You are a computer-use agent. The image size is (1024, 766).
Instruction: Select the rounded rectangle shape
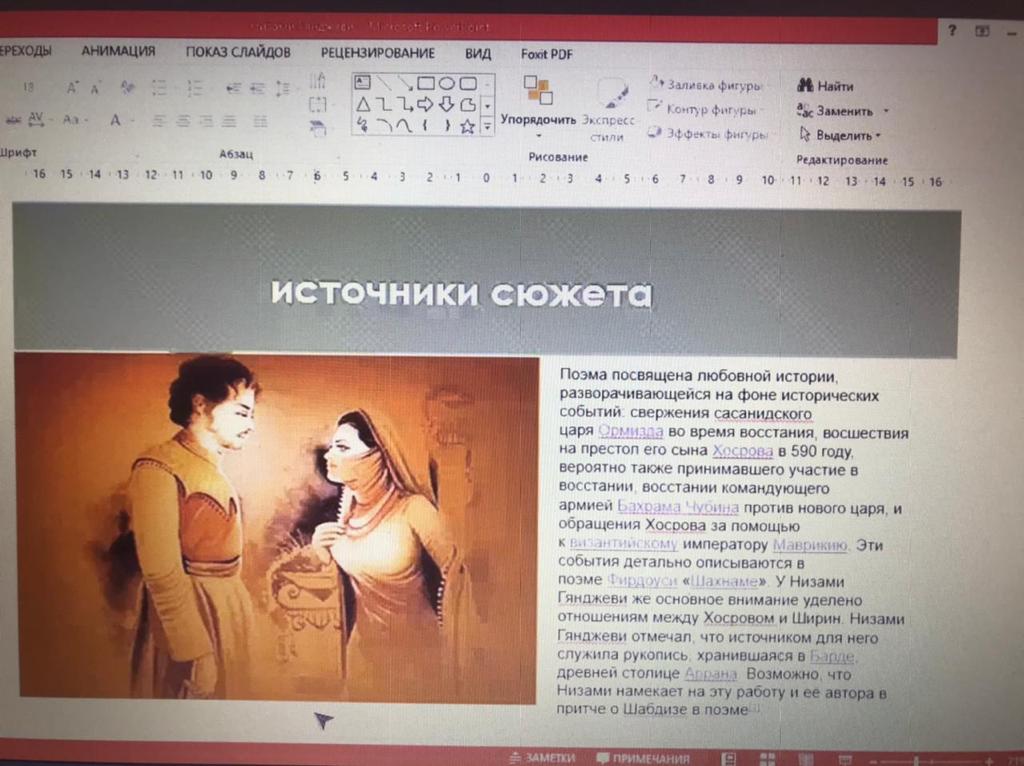pyautogui.click(x=468, y=83)
